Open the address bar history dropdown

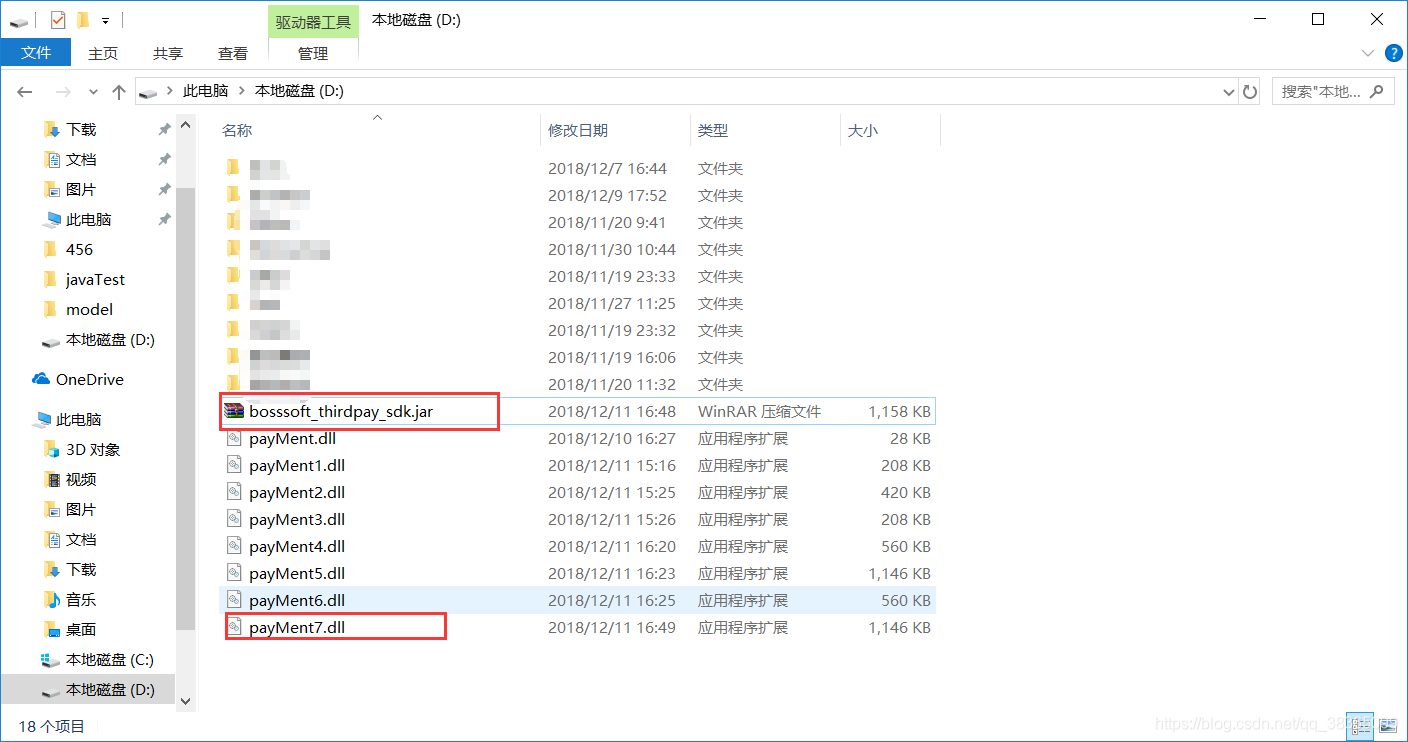pyautogui.click(x=1229, y=92)
